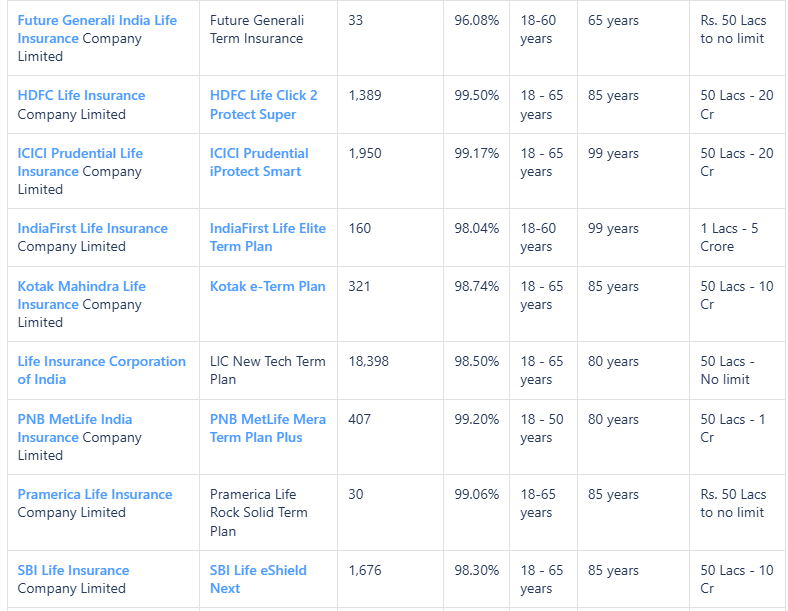Open Kotak e-Term Plan link
The width and height of the screenshot is (788, 611).
267,287
